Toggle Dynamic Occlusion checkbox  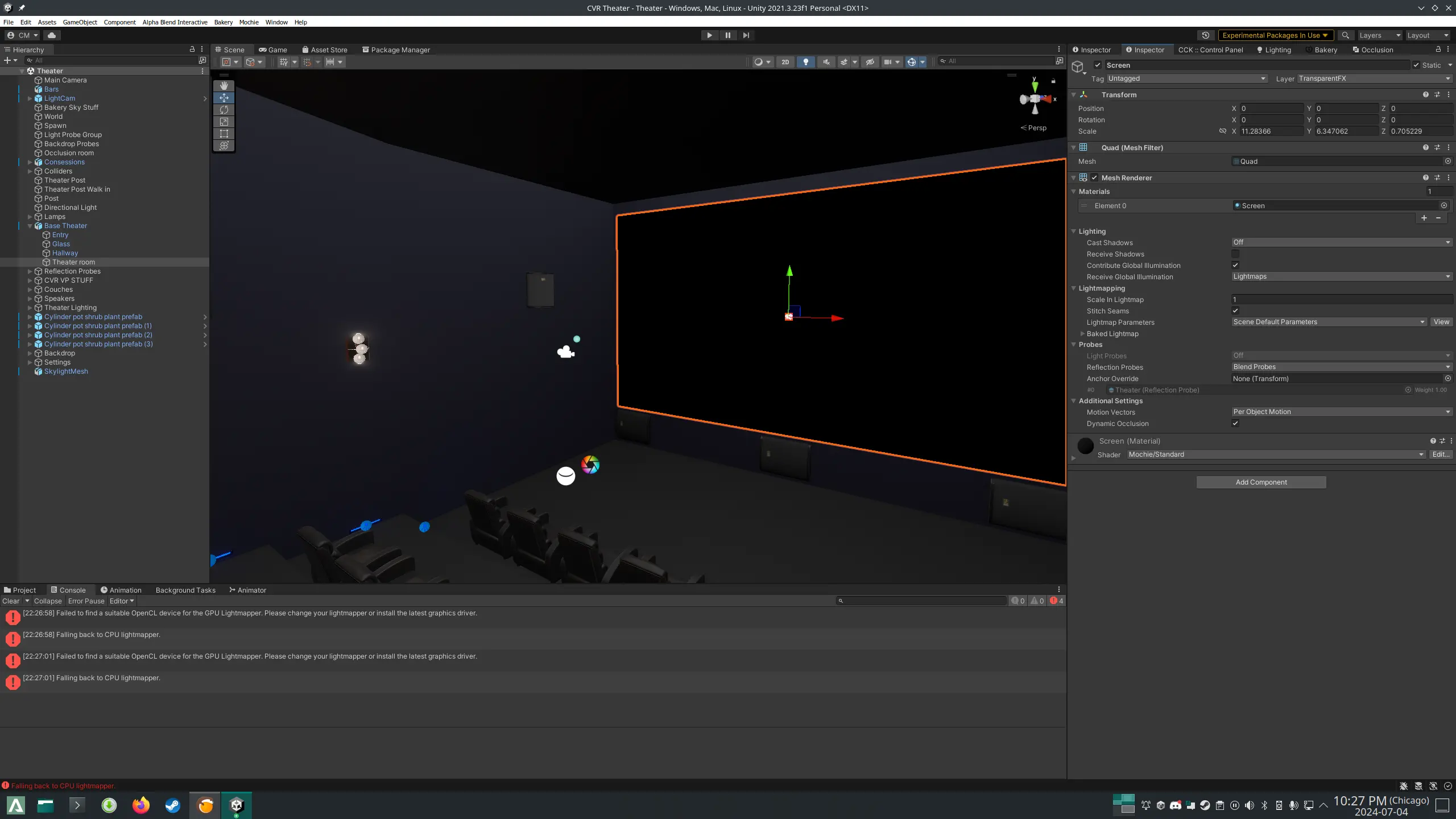click(x=1235, y=424)
